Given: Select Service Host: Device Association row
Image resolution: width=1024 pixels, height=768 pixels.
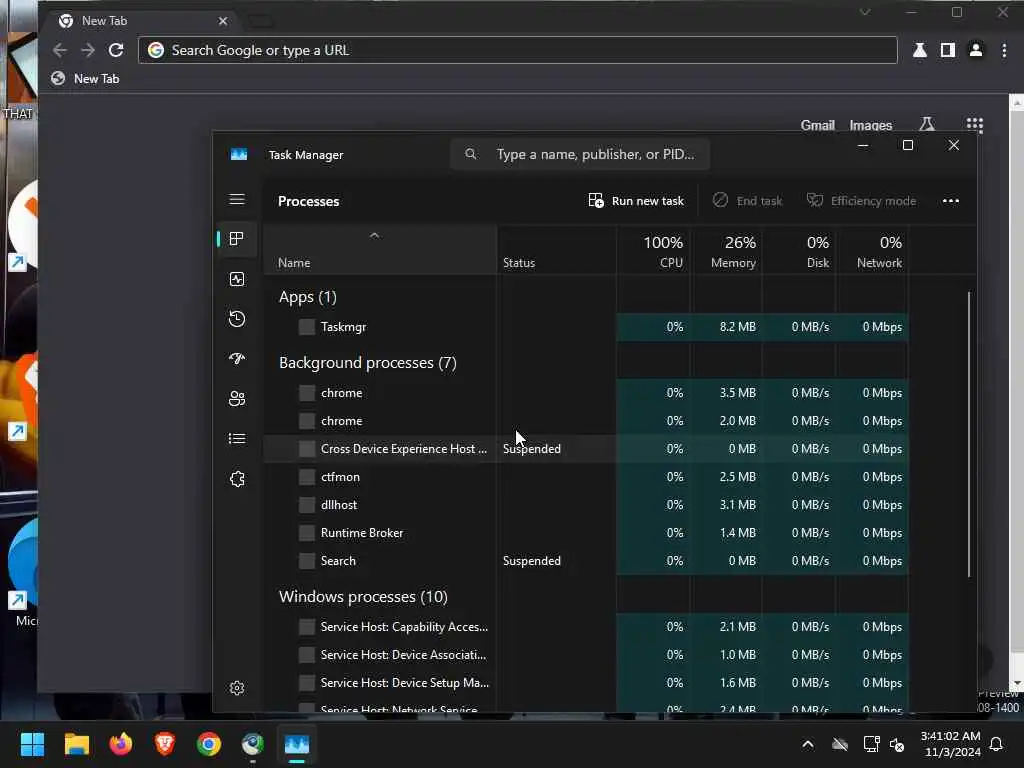Looking at the screenshot, I should pos(586,655).
